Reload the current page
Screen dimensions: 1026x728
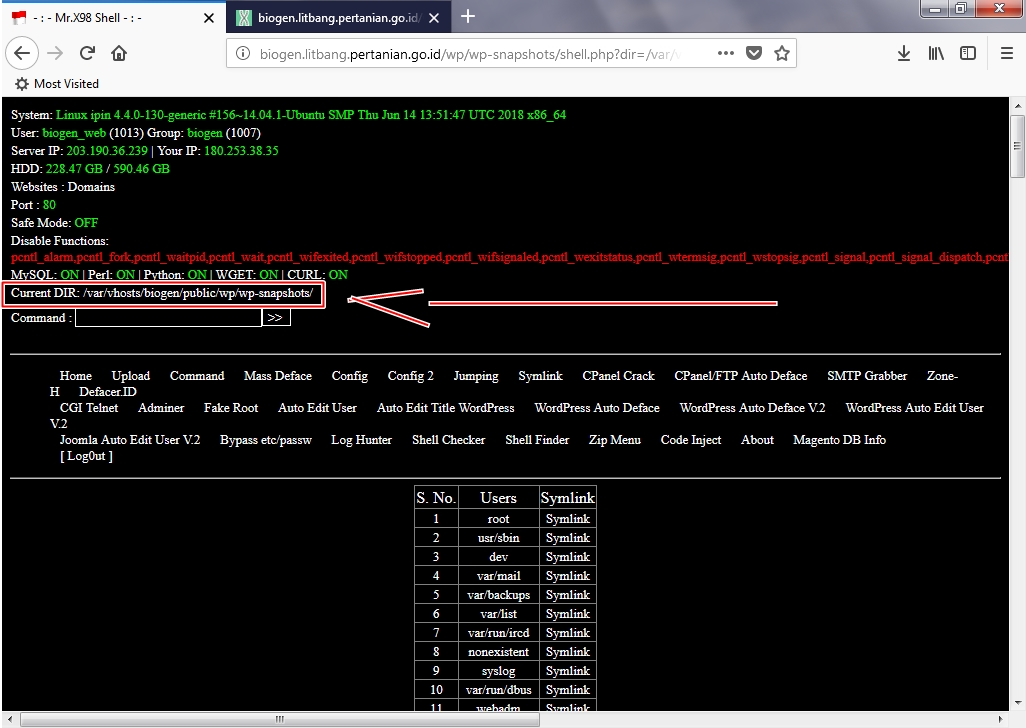tap(87, 54)
